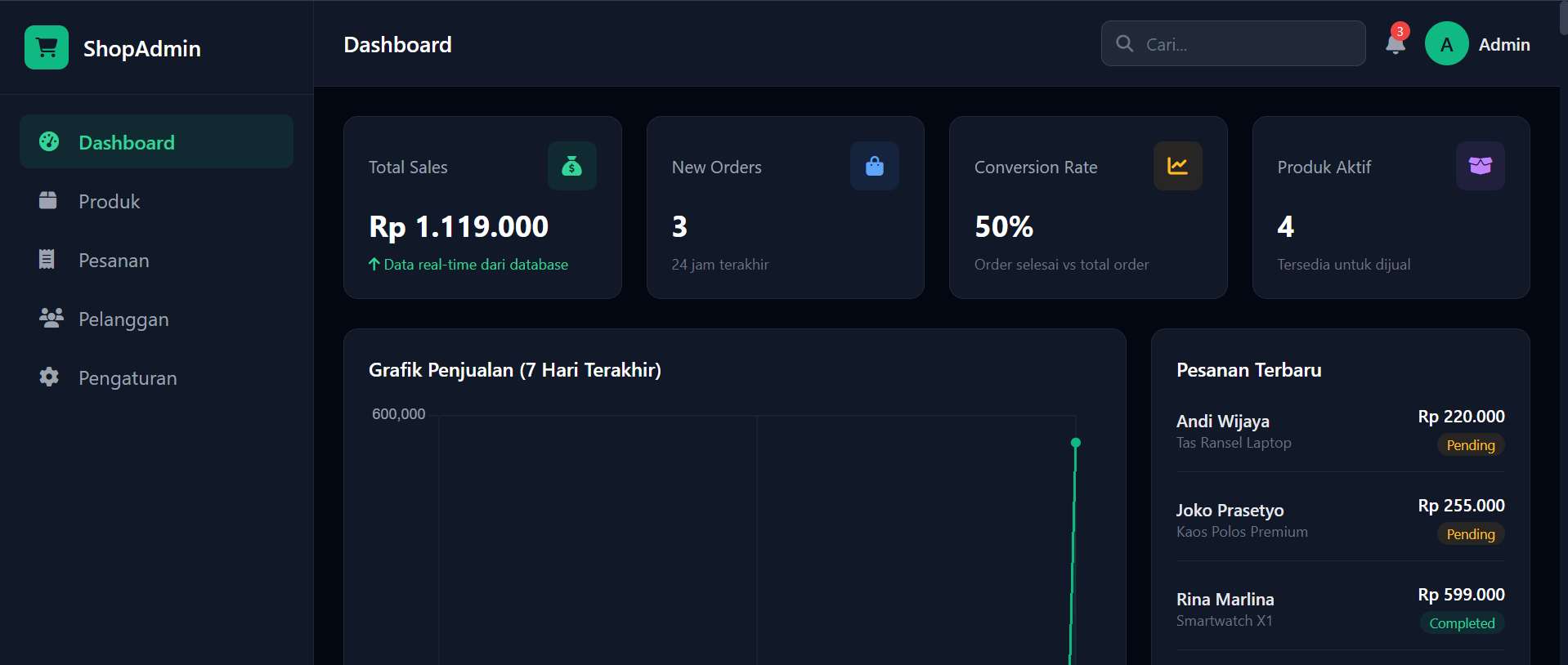Click the 600,000 axis label
Viewport: 1568px width, 665px height.
(399, 414)
